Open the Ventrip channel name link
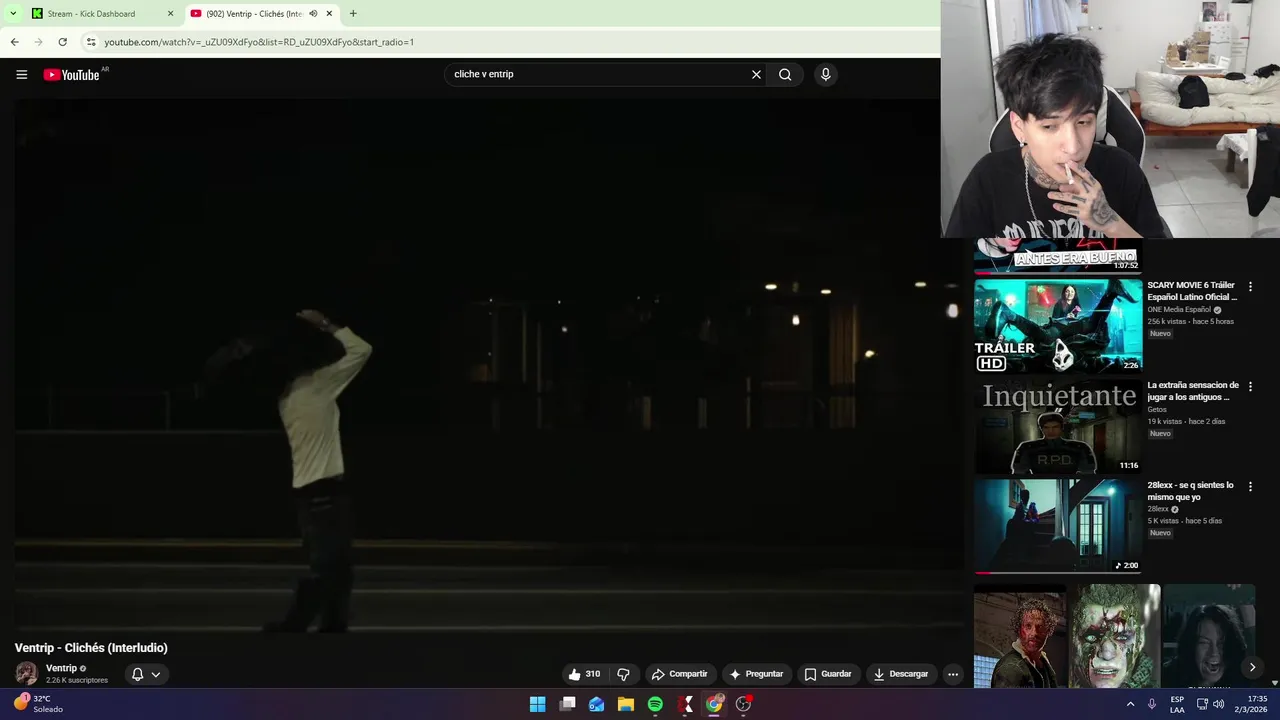1280x720 pixels. click(x=61, y=668)
